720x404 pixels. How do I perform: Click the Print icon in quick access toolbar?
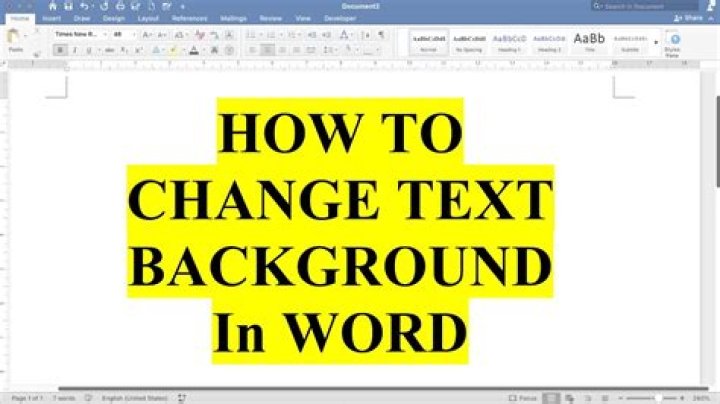tap(122, 6)
